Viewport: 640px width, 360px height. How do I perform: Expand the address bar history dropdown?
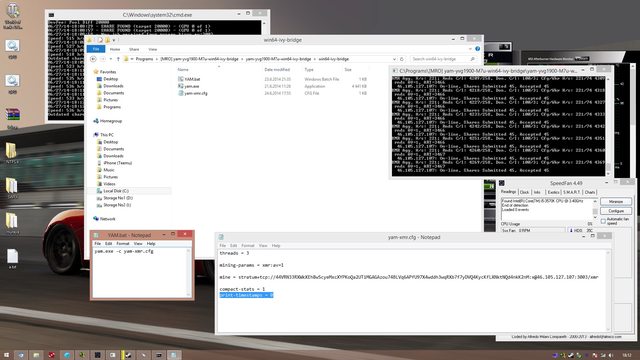coord(394,59)
